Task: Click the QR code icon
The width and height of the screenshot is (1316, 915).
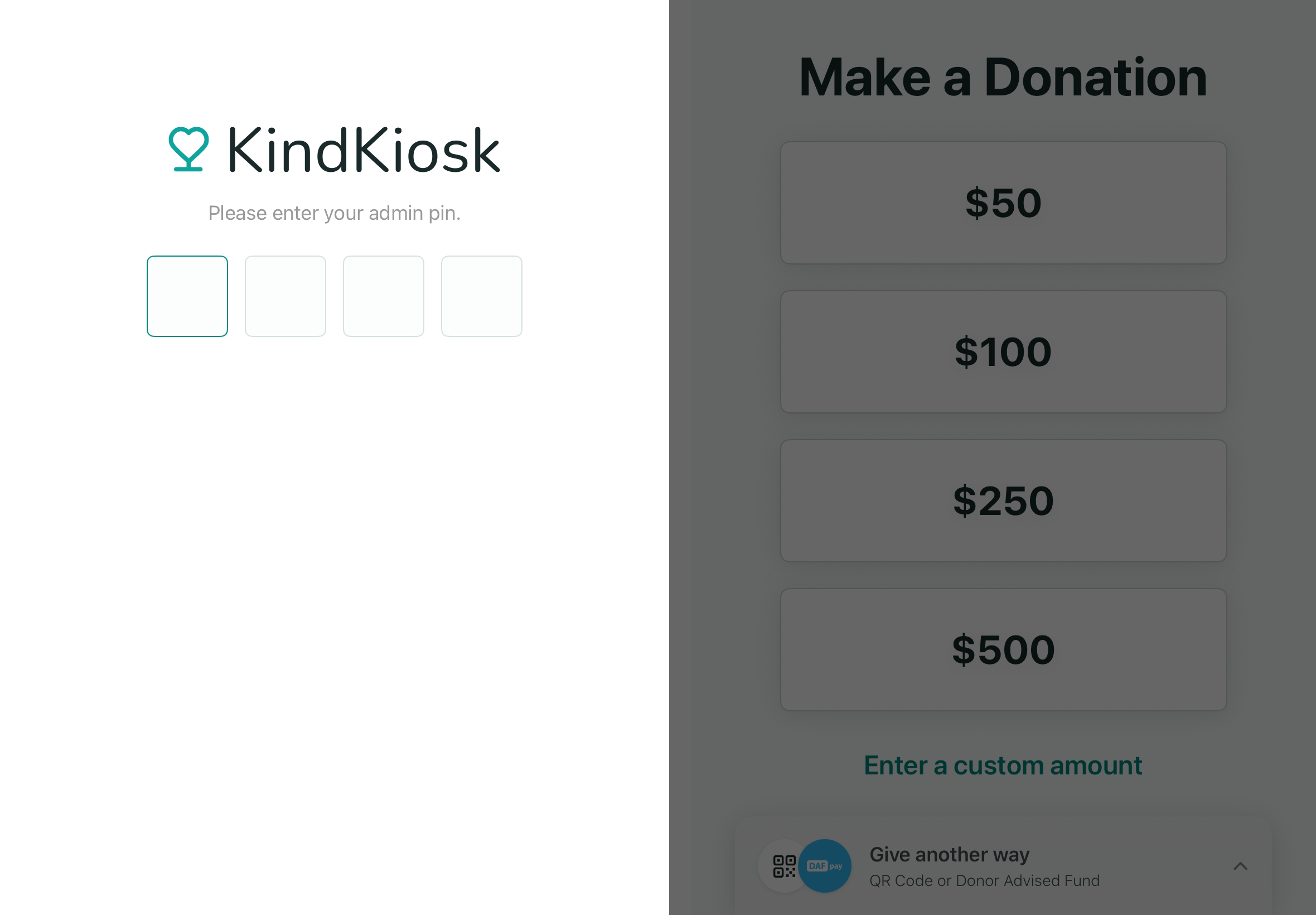Action: pyautogui.click(x=784, y=866)
